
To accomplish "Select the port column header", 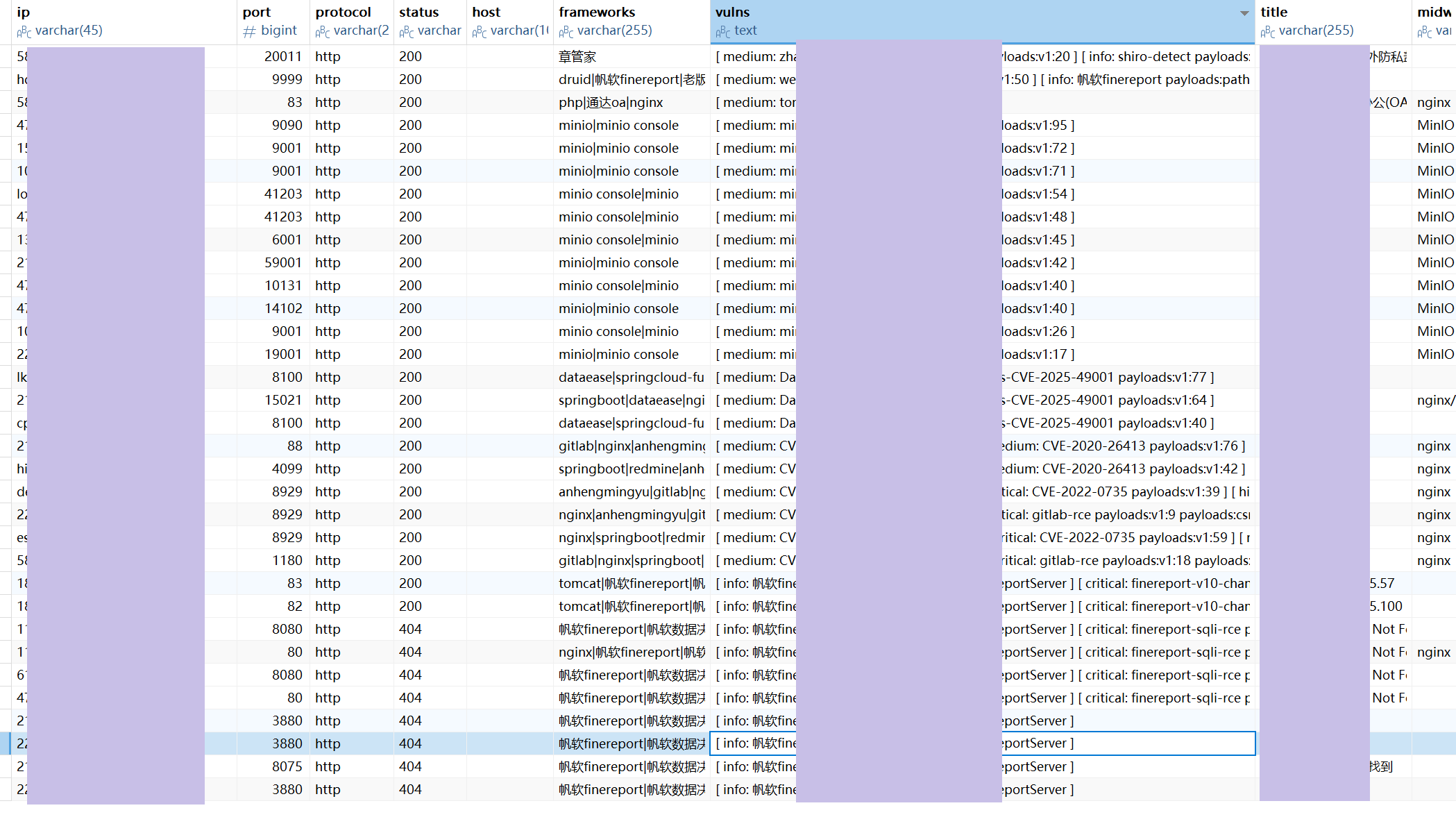I will point(273,22).
